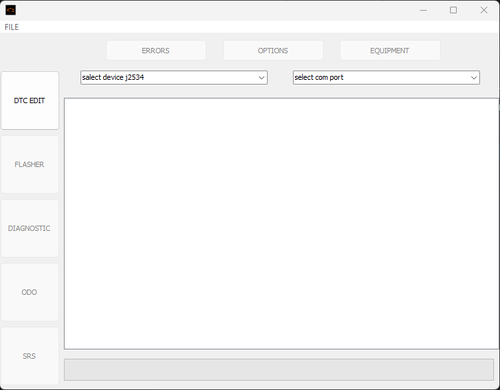Viewport: 500px width, 390px height.
Task: Maximize the application window
Action: (x=453, y=10)
